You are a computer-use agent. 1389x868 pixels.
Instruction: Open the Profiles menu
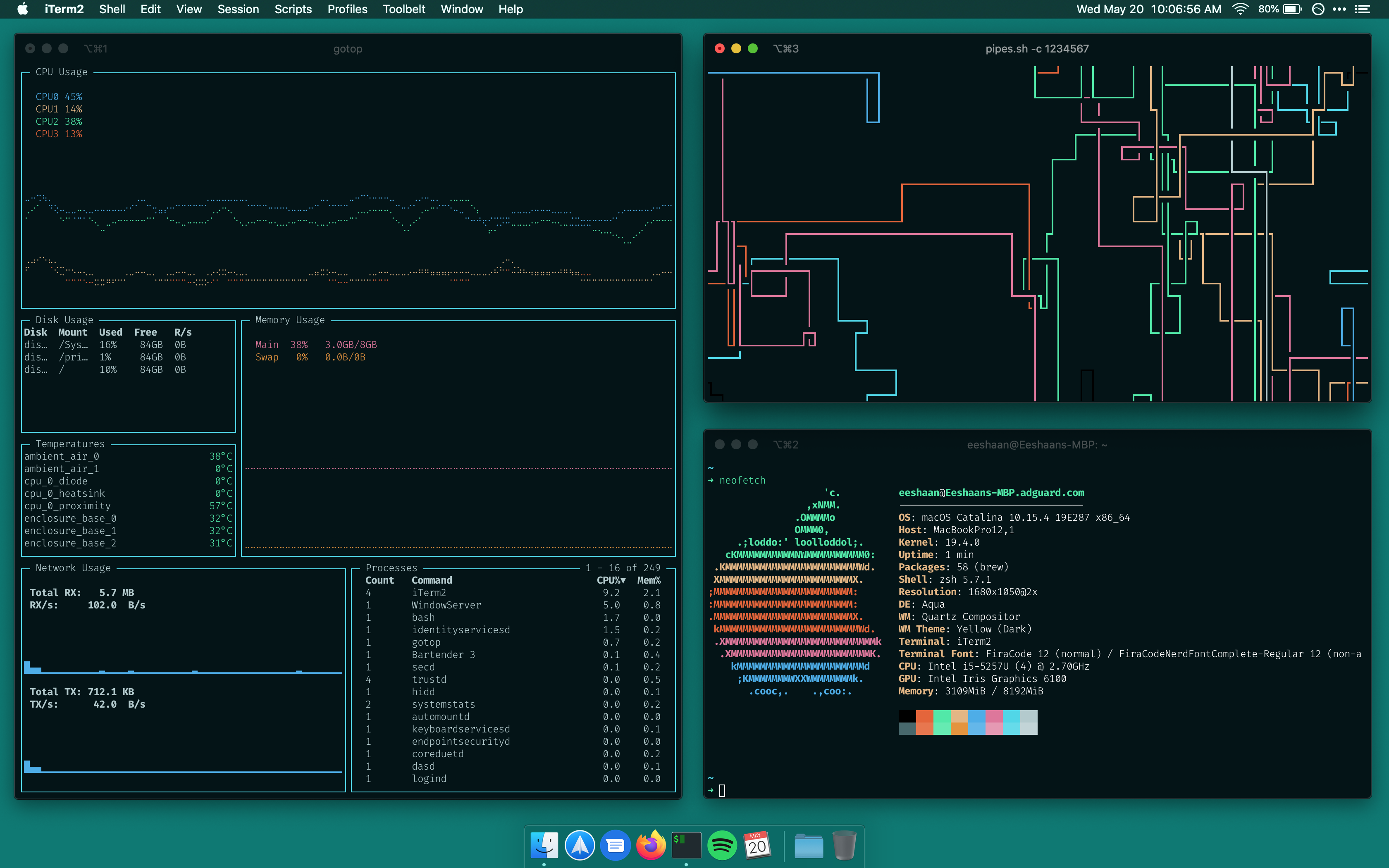(x=347, y=9)
